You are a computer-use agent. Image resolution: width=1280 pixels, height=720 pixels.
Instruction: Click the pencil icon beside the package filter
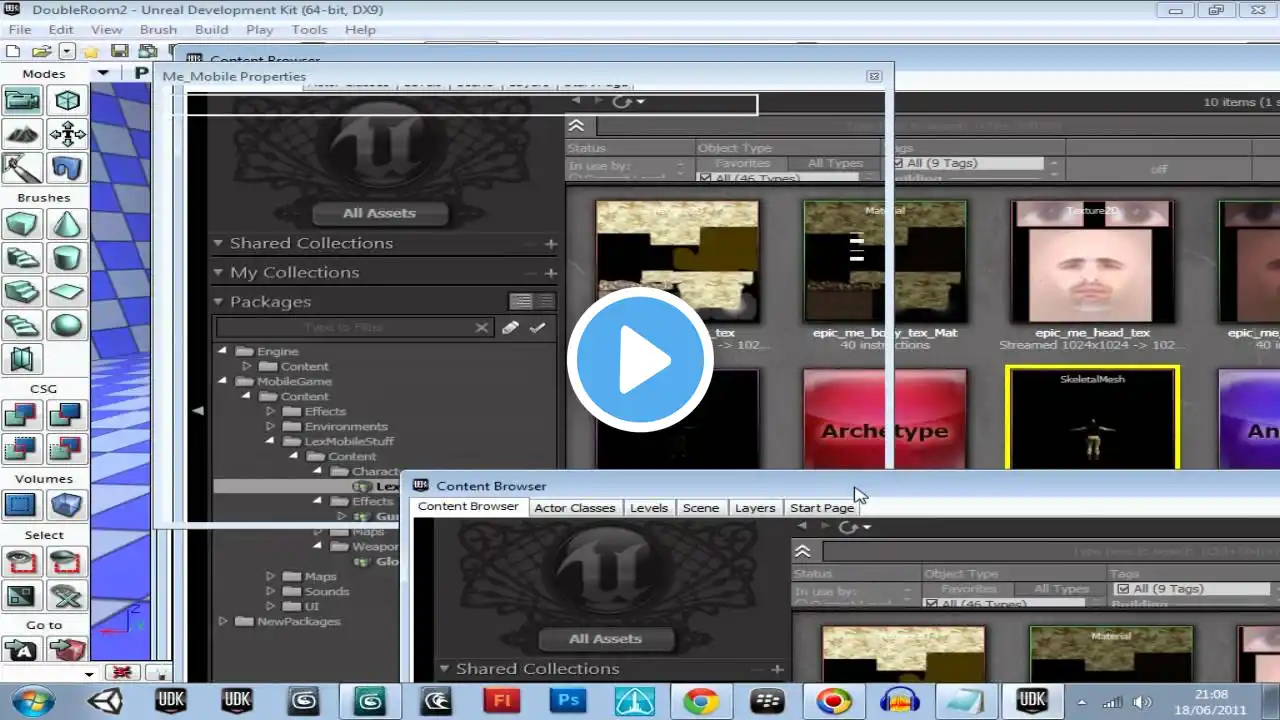(x=510, y=328)
